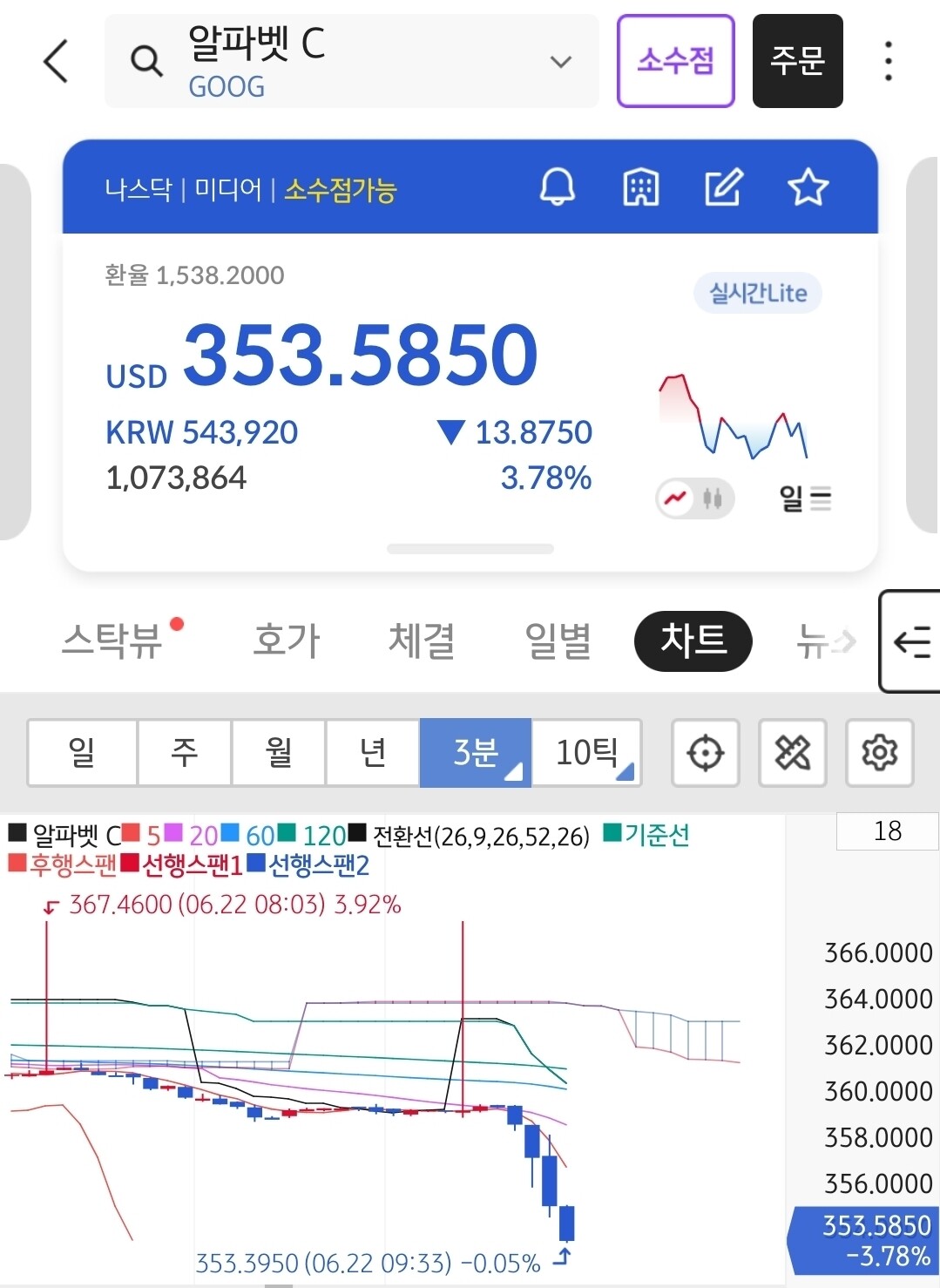This screenshot has height=1288, width=940.
Task: Tap the 소수점 button
Action: [x=676, y=61]
